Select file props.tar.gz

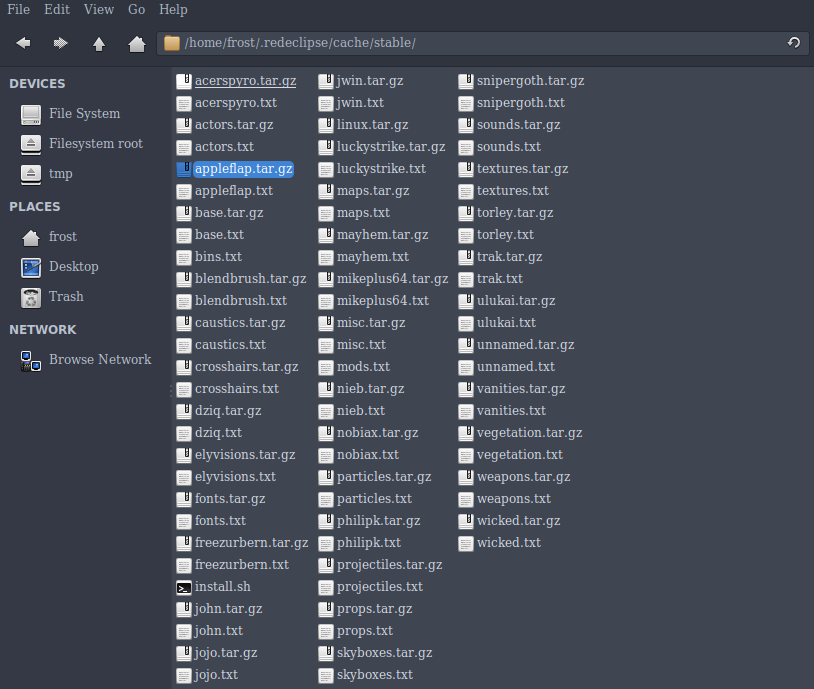coord(375,609)
